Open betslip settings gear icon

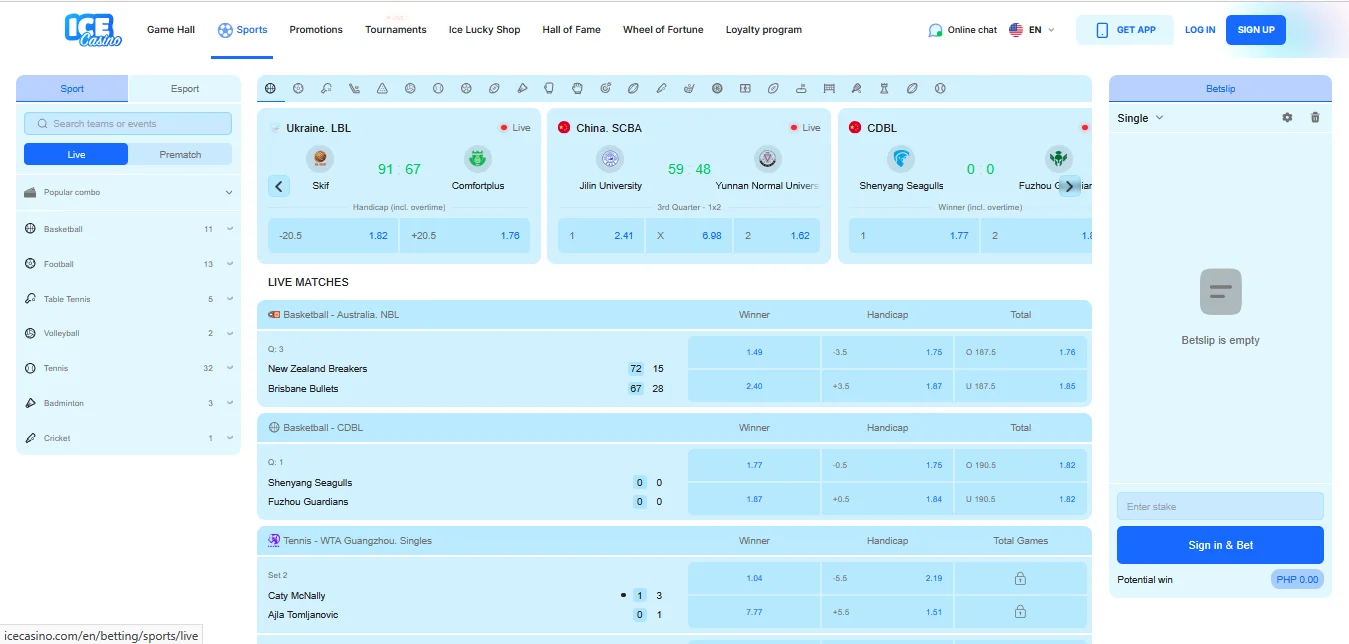(x=1287, y=118)
